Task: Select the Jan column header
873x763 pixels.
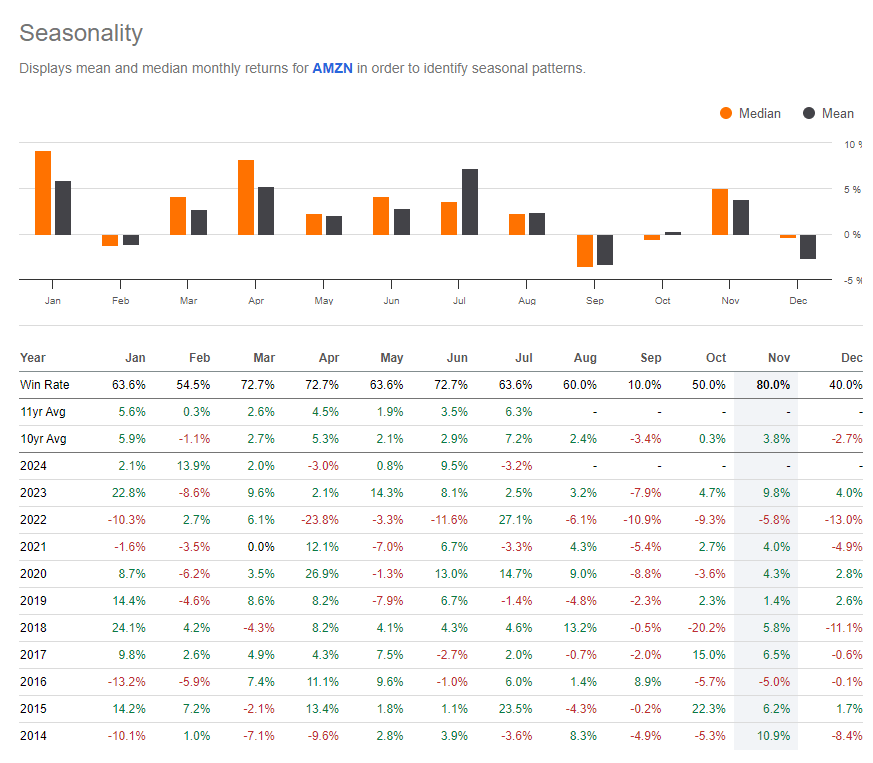Action: [x=135, y=357]
